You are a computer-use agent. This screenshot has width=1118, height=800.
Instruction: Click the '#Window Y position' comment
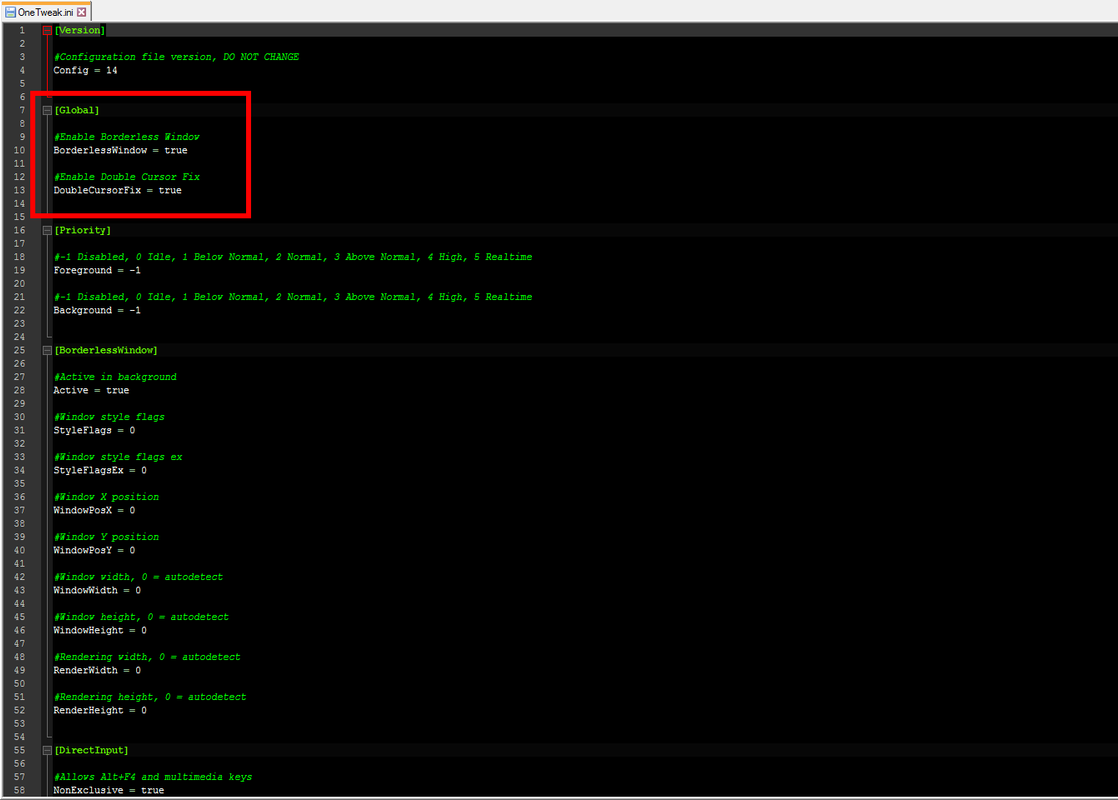point(106,536)
